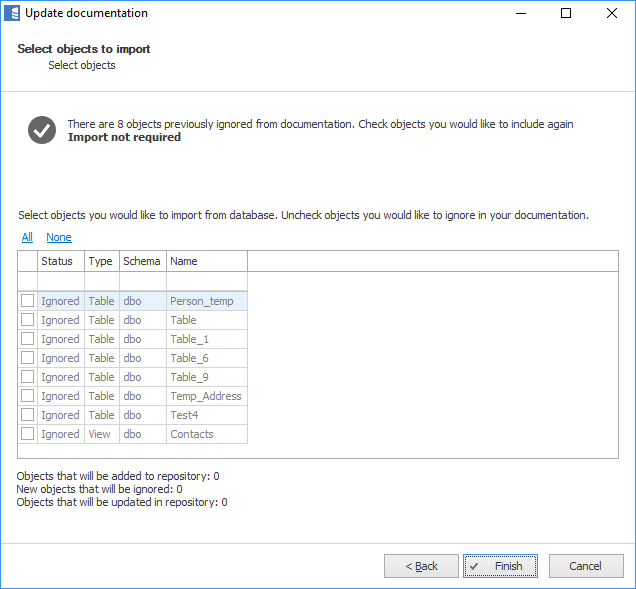636x589 pixels.
Task: Tick the Contacts view checkbox
Action: tap(28, 434)
